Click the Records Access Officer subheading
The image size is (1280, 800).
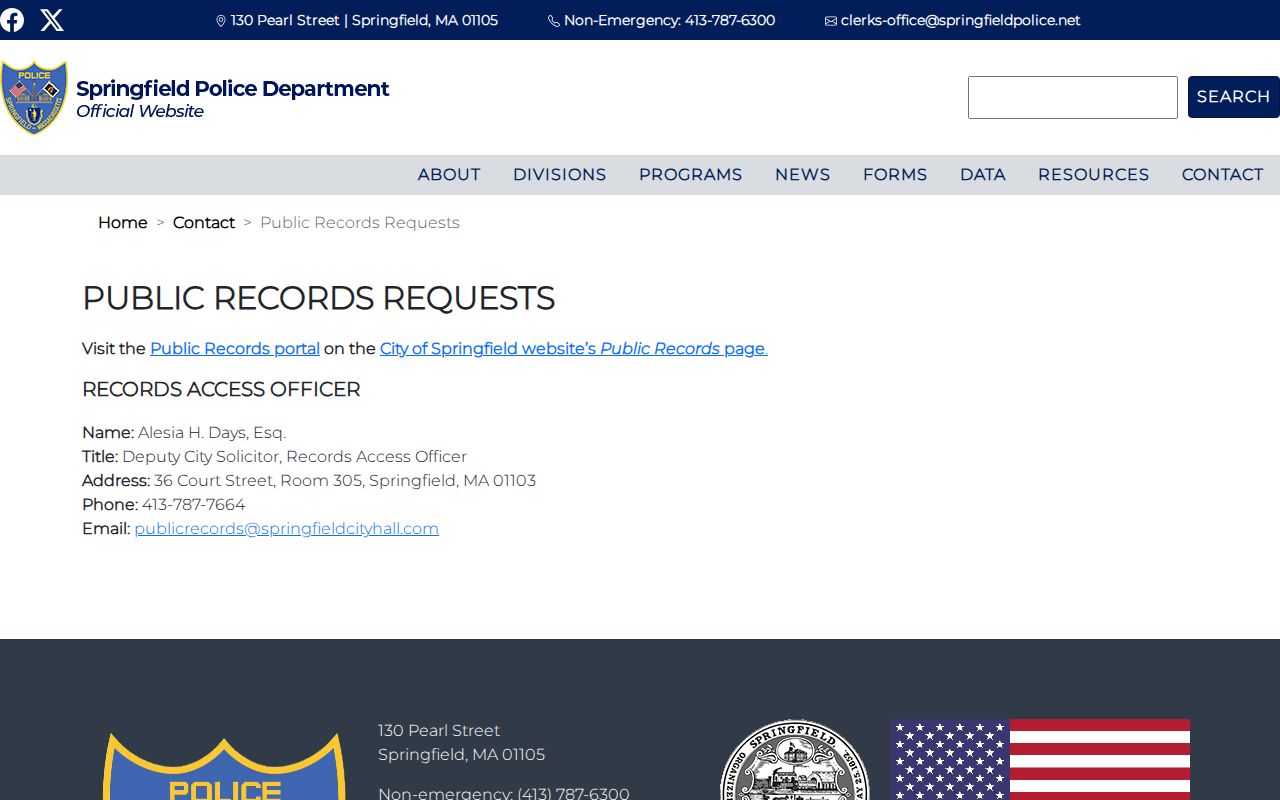221,390
